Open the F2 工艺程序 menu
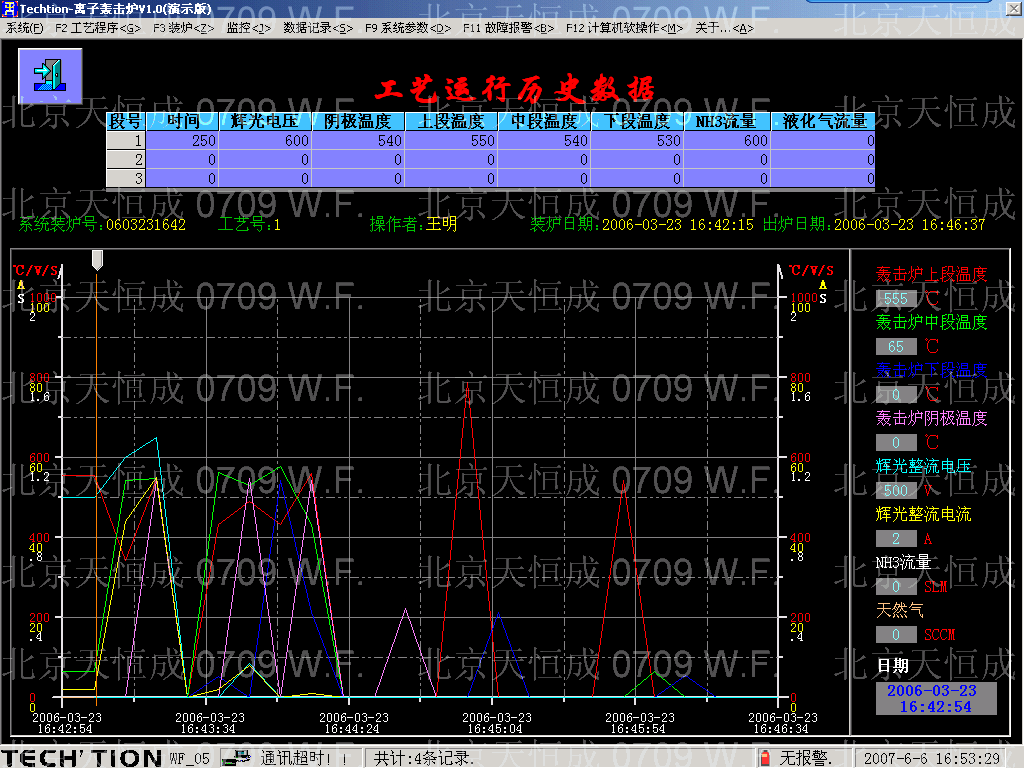The height and width of the screenshot is (768, 1024). (98, 28)
